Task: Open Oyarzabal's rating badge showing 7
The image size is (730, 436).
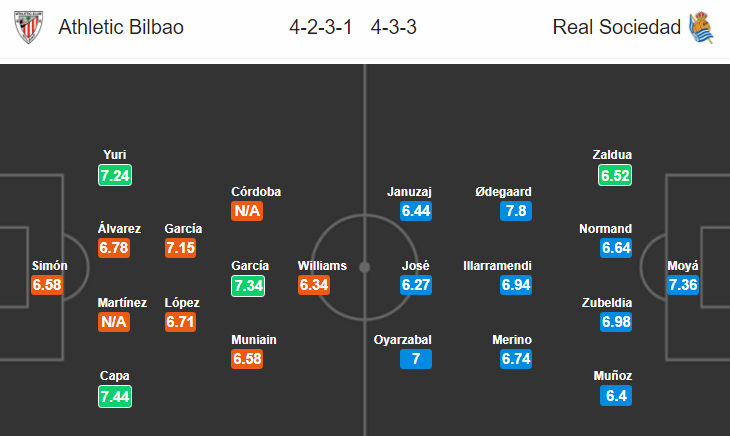Action: click(416, 359)
